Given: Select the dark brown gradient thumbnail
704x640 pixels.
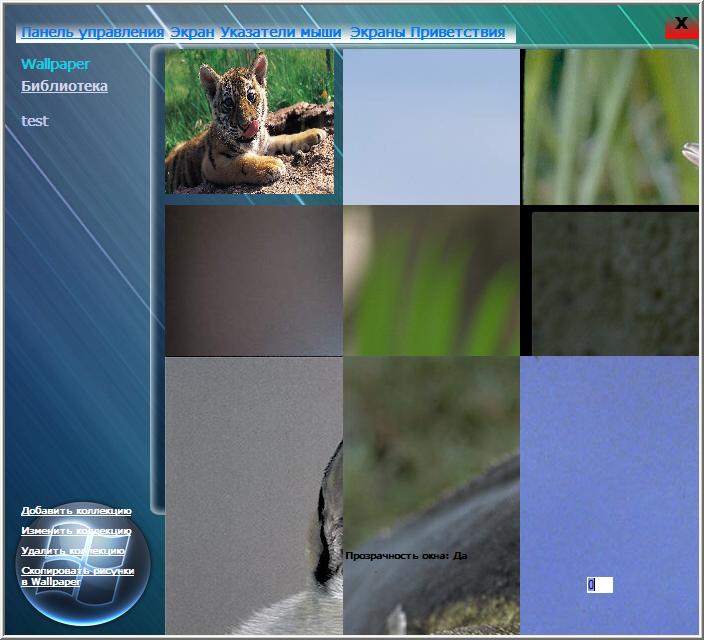Looking at the screenshot, I should 254,281.
